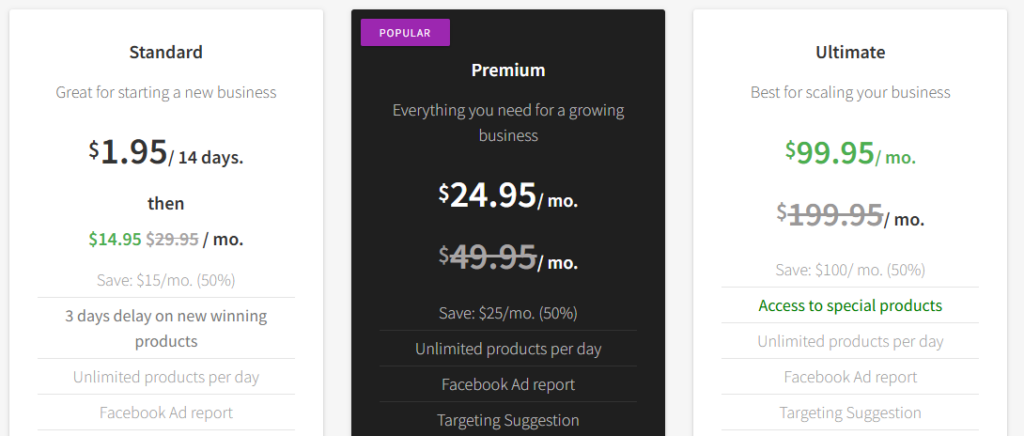This screenshot has width=1024, height=436.
Task: Click 'Great for starting a new business' tagline
Action: click(166, 92)
